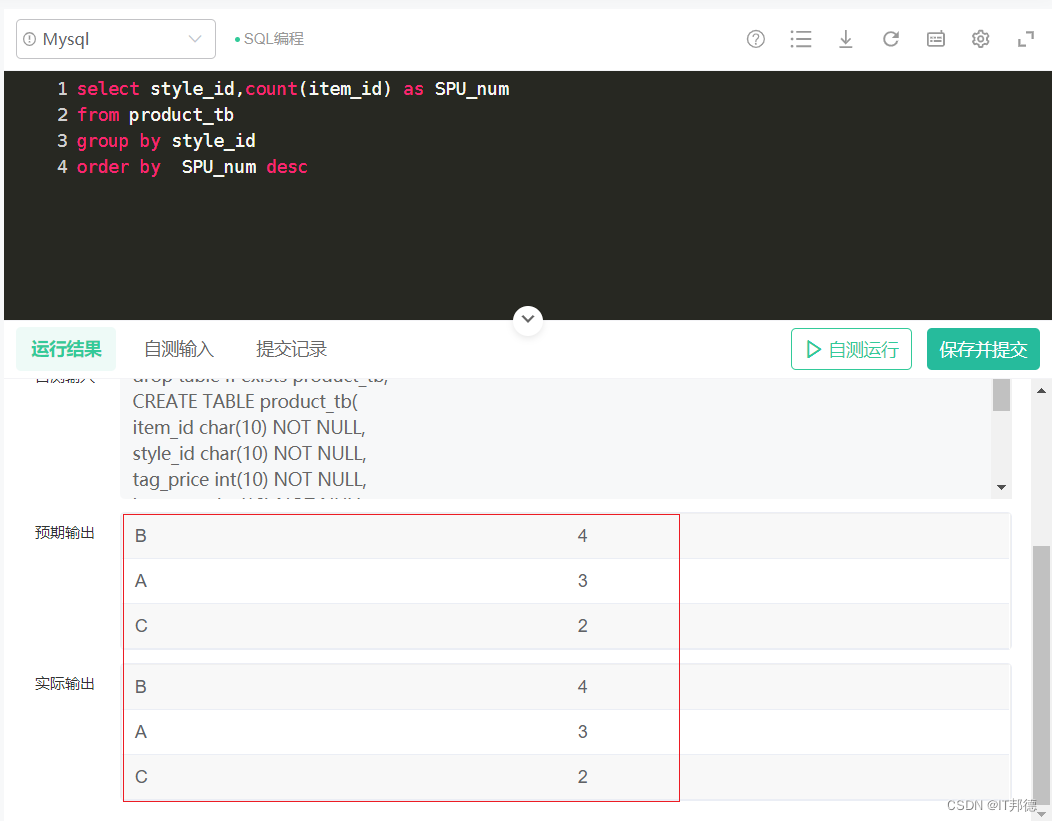Click the 'from product_tb' code line
Screen dimensions: 1052x821
(x=155, y=115)
